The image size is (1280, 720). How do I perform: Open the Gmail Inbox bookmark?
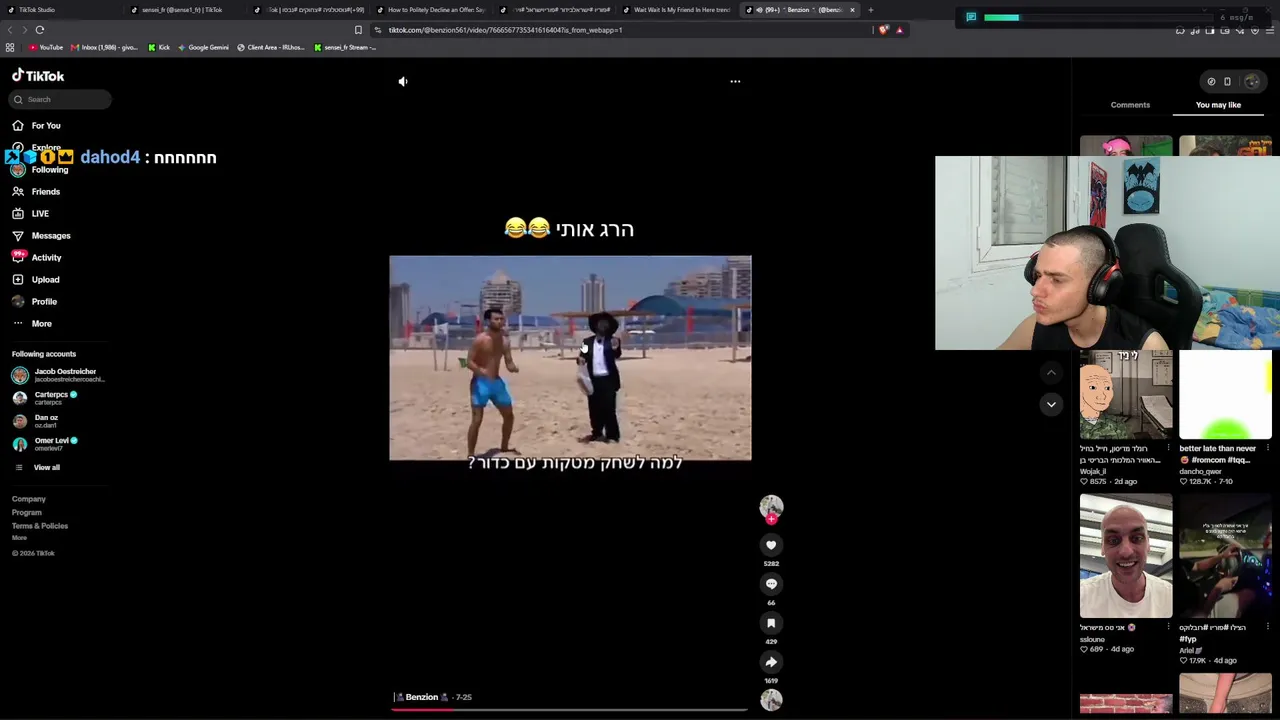[105, 47]
